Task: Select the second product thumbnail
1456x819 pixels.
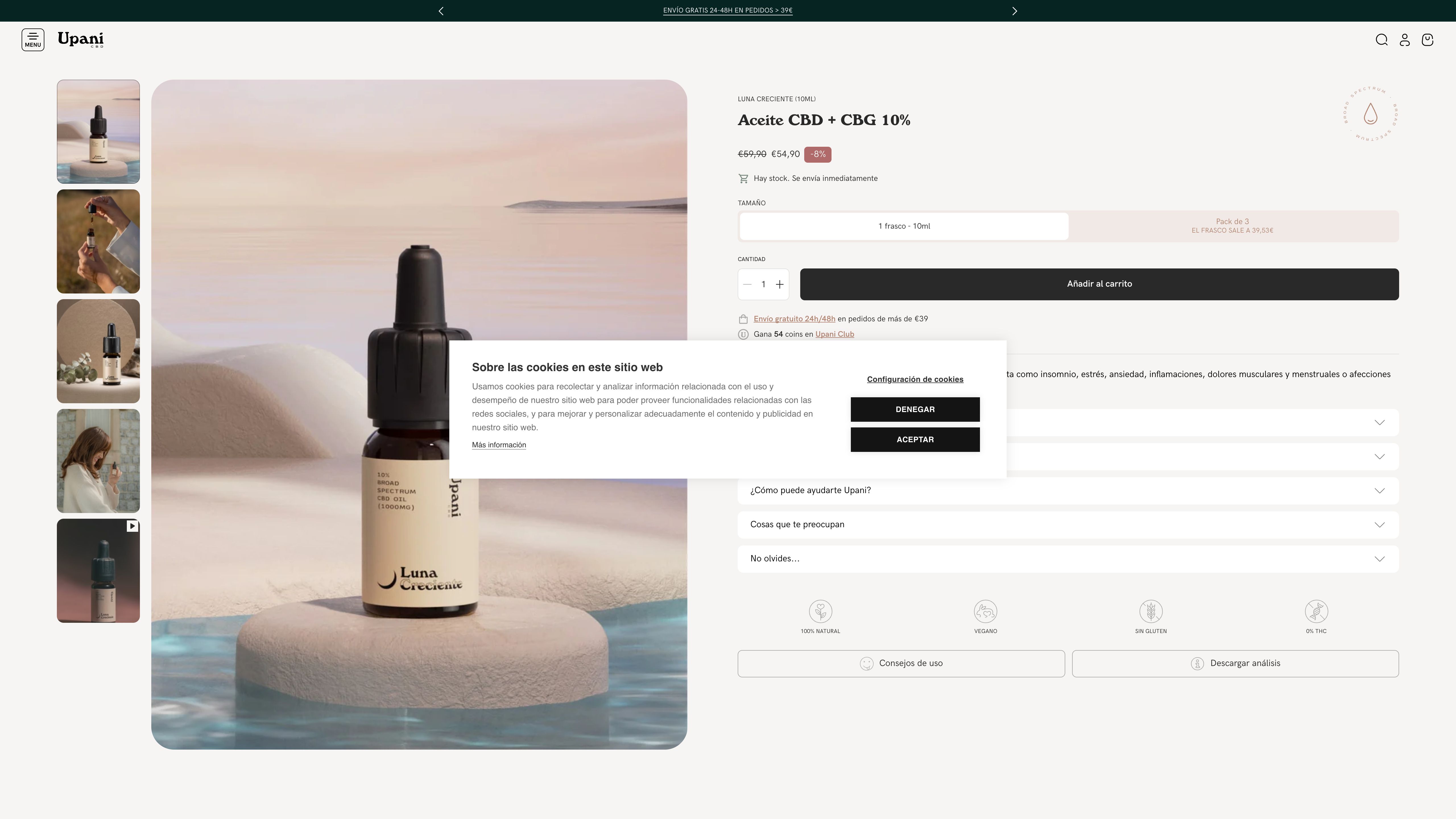Action: pos(98,241)
